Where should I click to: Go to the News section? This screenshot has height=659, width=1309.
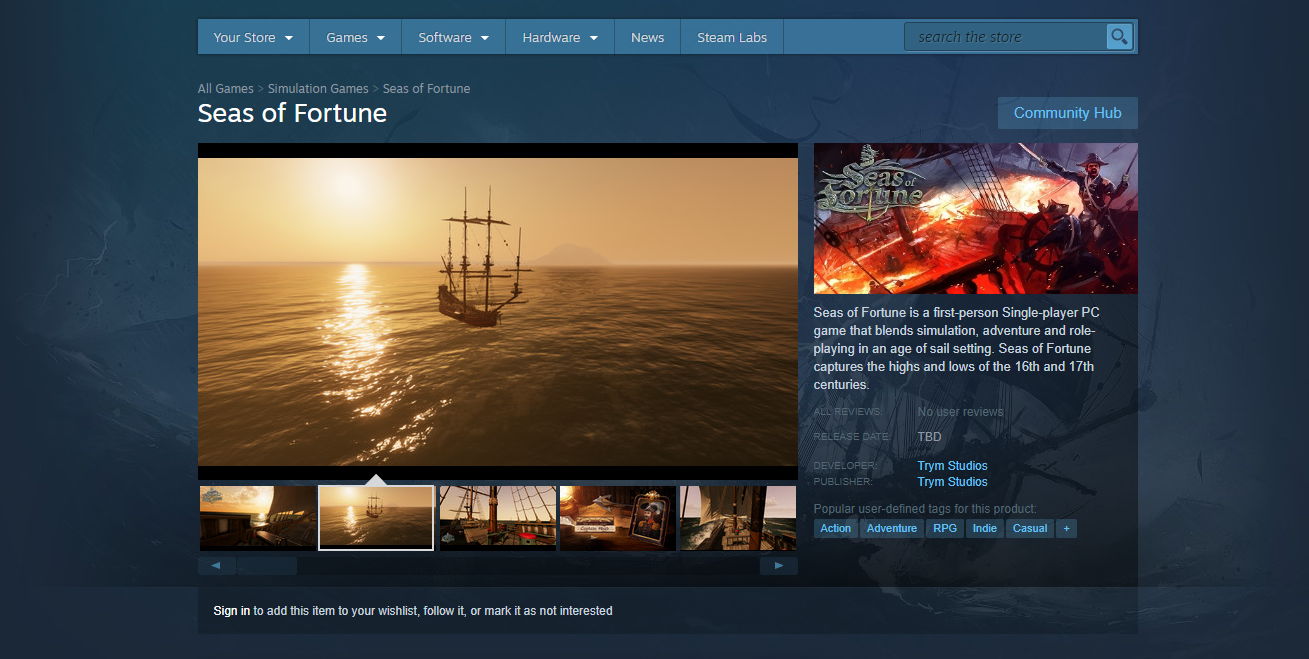[x=648, y=37]
